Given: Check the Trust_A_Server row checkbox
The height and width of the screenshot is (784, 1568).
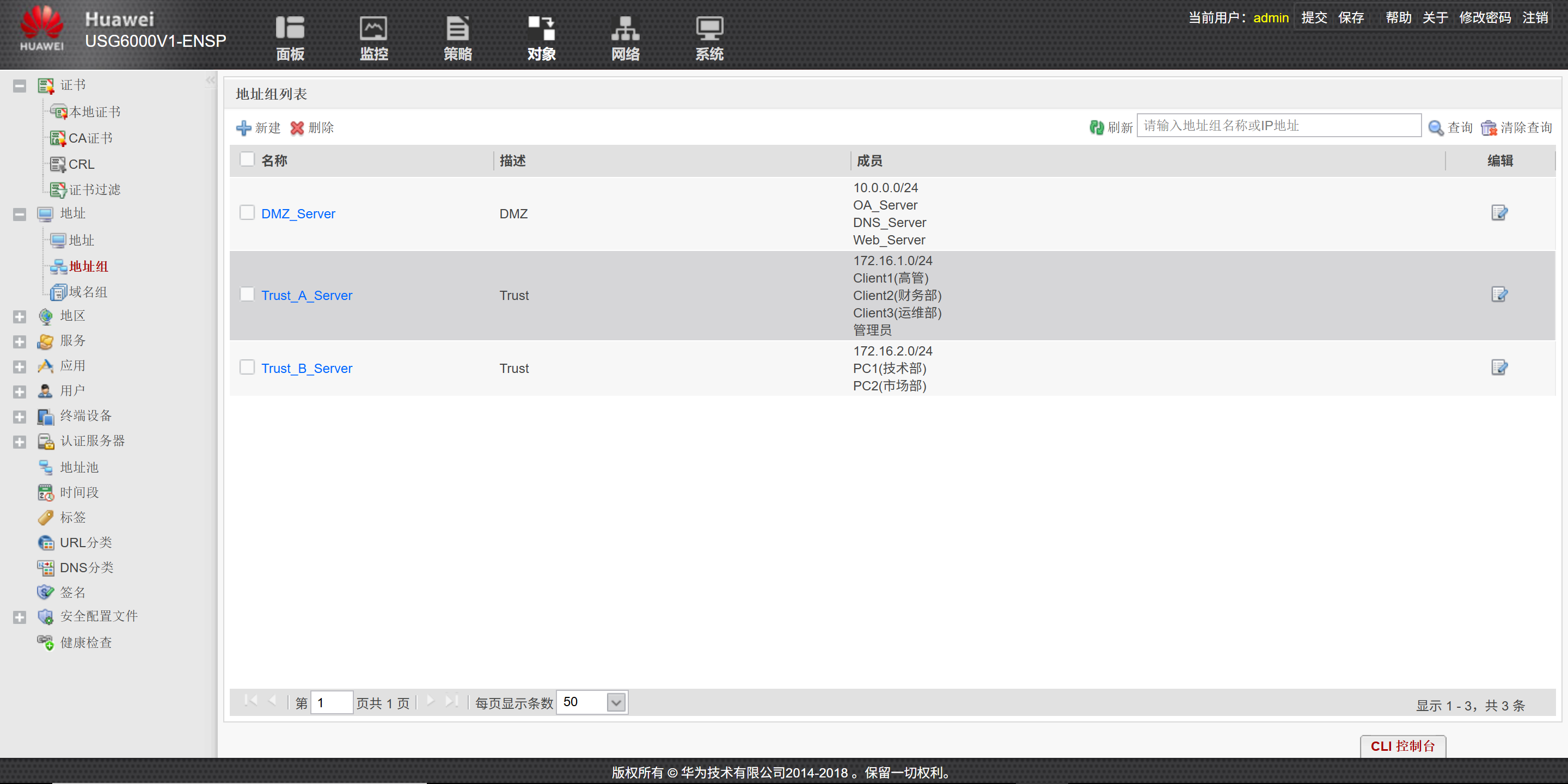Looking at the screenshot, I should coord(247,295).
